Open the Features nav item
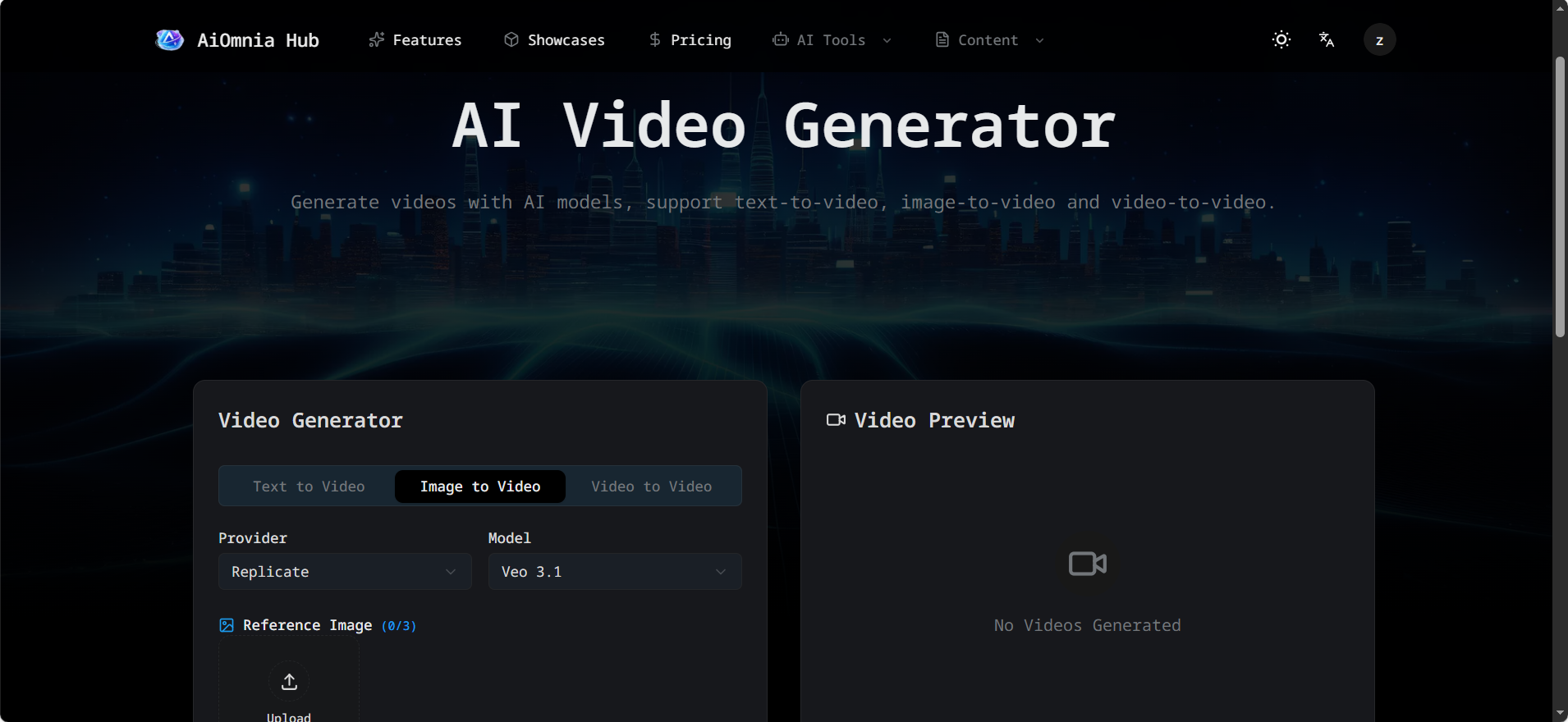1568x722 pixels. pos(415,39)
